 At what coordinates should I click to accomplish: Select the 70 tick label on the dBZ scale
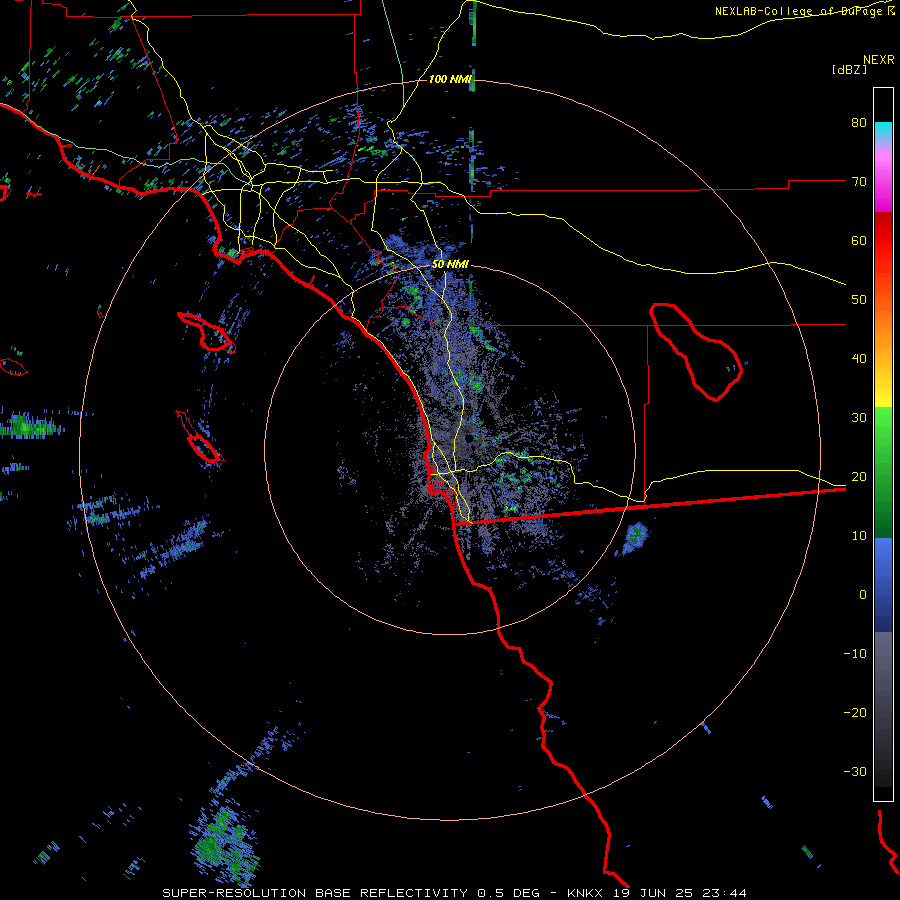(x=859, y=182)
